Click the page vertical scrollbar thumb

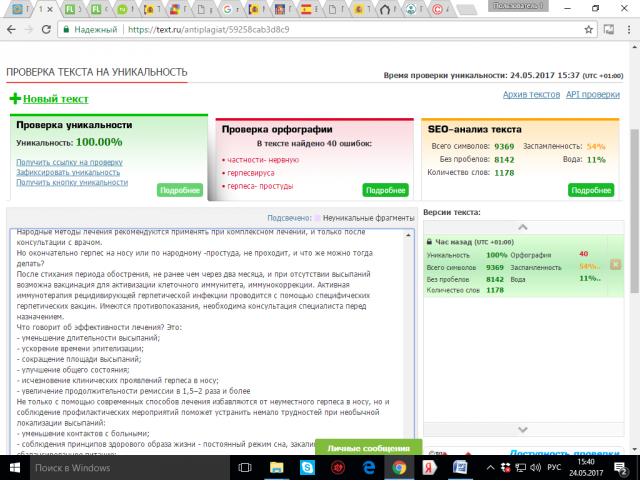click(634, 211)
